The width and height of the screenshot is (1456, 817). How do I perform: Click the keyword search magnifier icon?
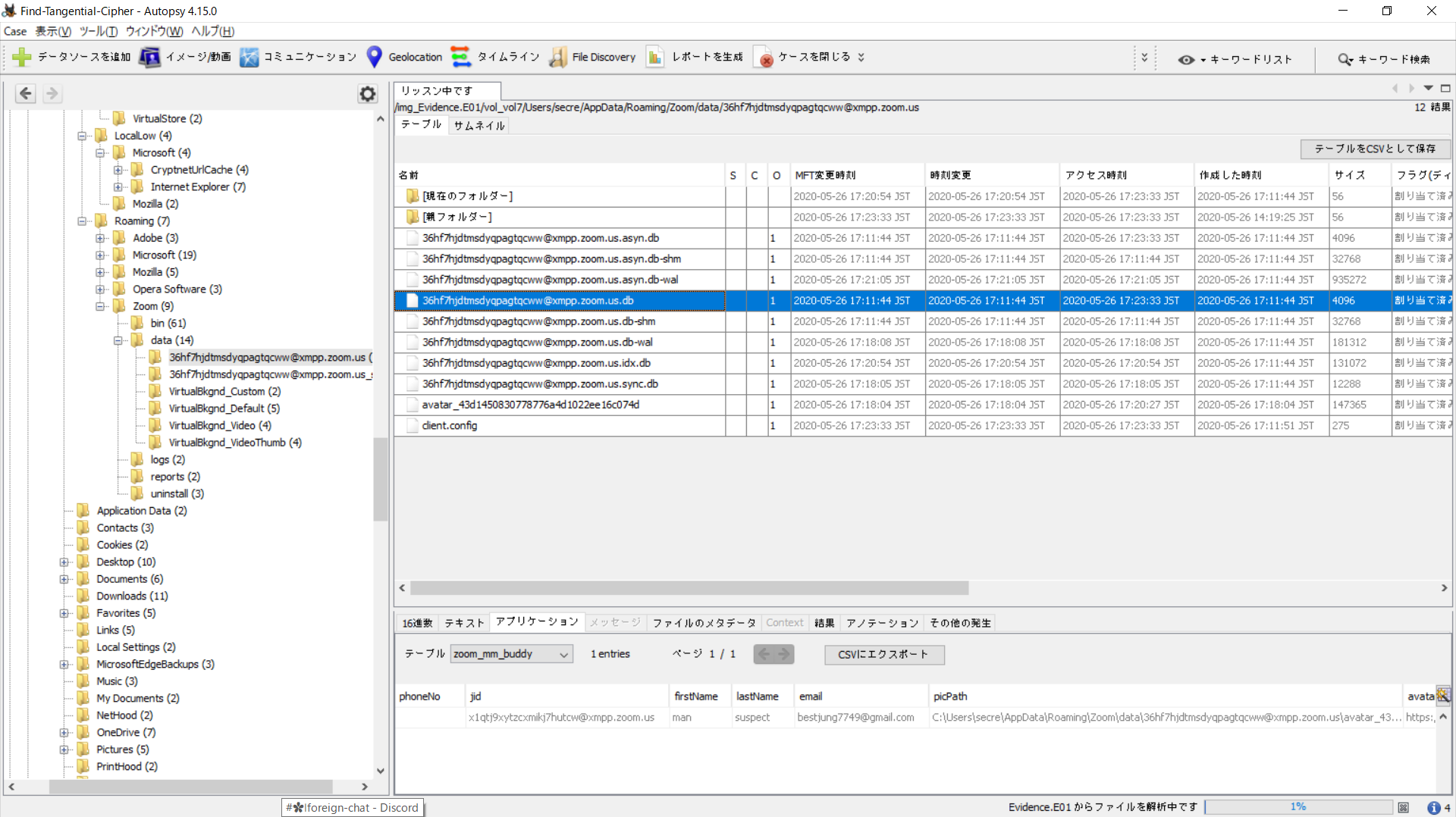(x=1345, y=59)
